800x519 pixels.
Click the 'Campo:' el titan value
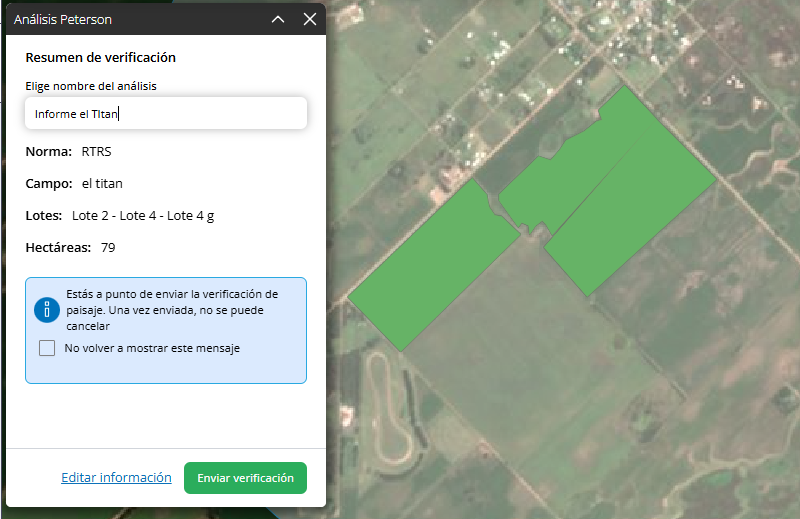(x=102, y=184)
